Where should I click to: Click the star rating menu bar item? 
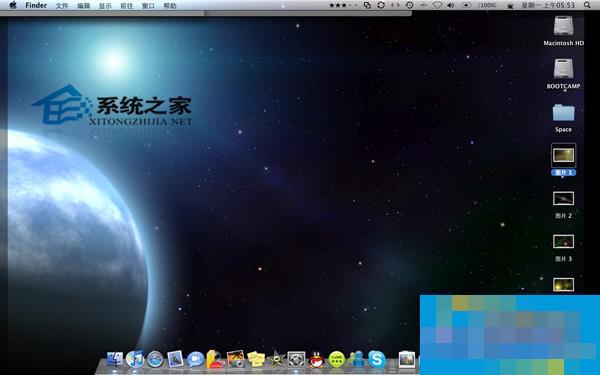pos(342,5)
